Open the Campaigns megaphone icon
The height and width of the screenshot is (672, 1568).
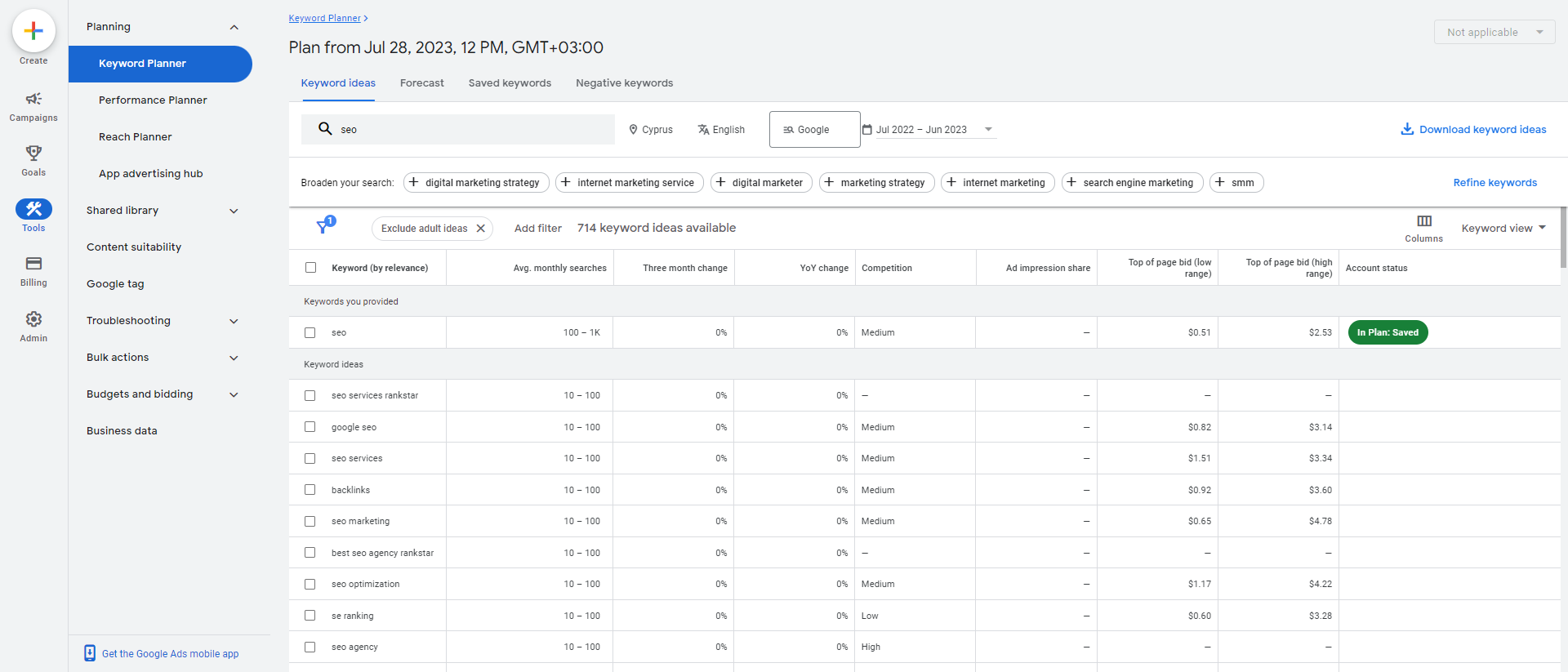[33, 99]
